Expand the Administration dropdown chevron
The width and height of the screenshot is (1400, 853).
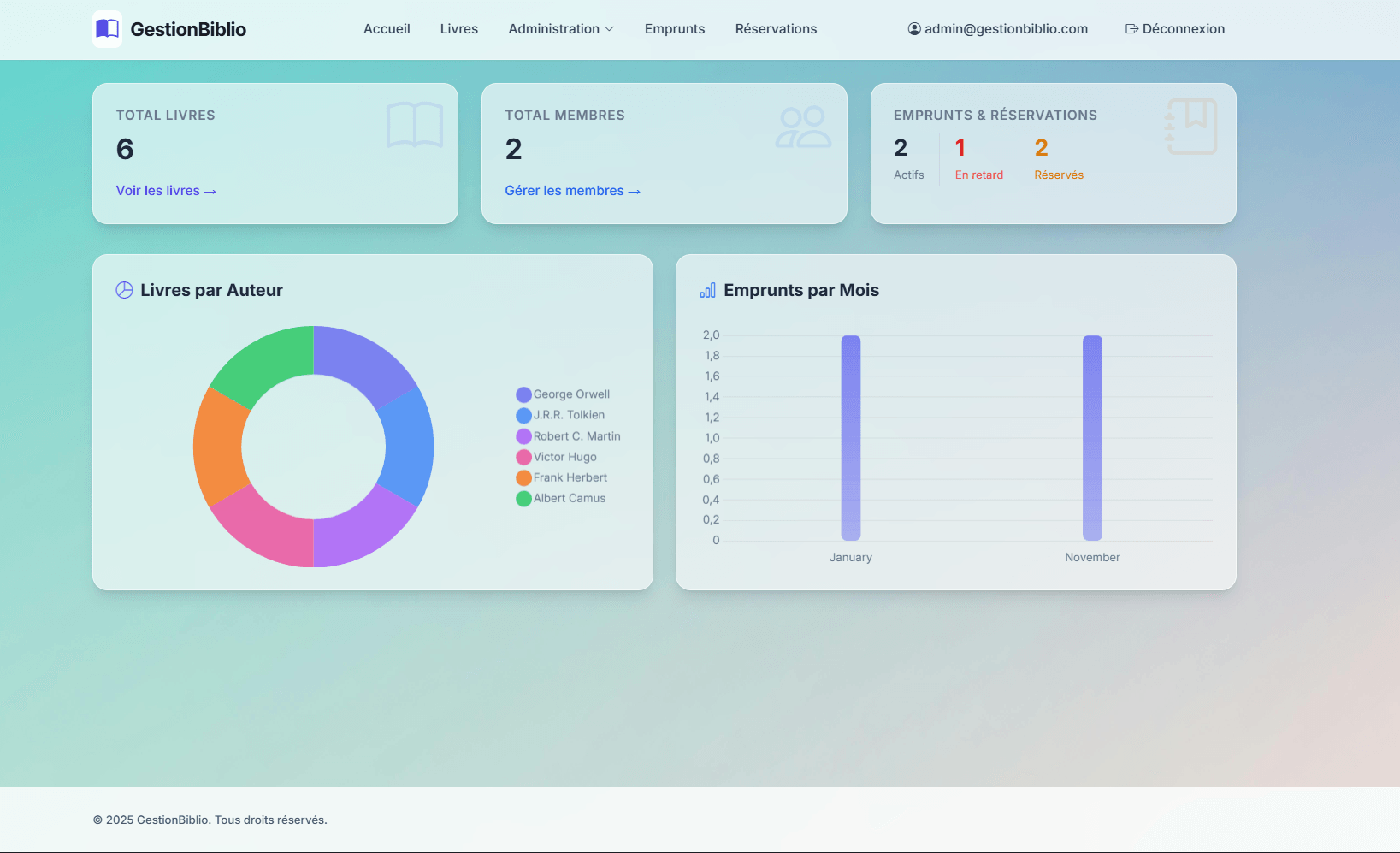(x=609, y=29)
